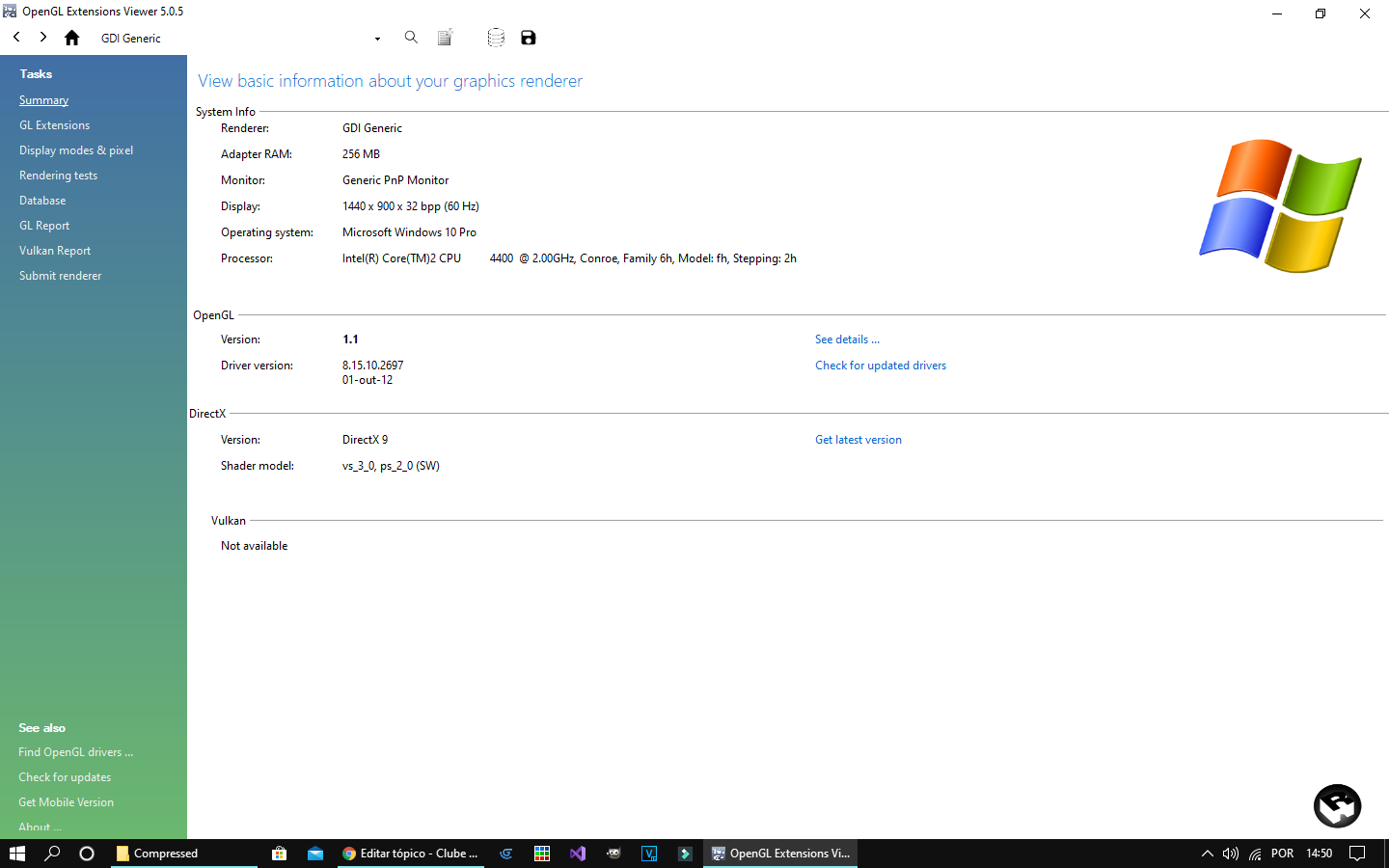
Task: Click Get Mobile Version link
Action: pos(66,802)
